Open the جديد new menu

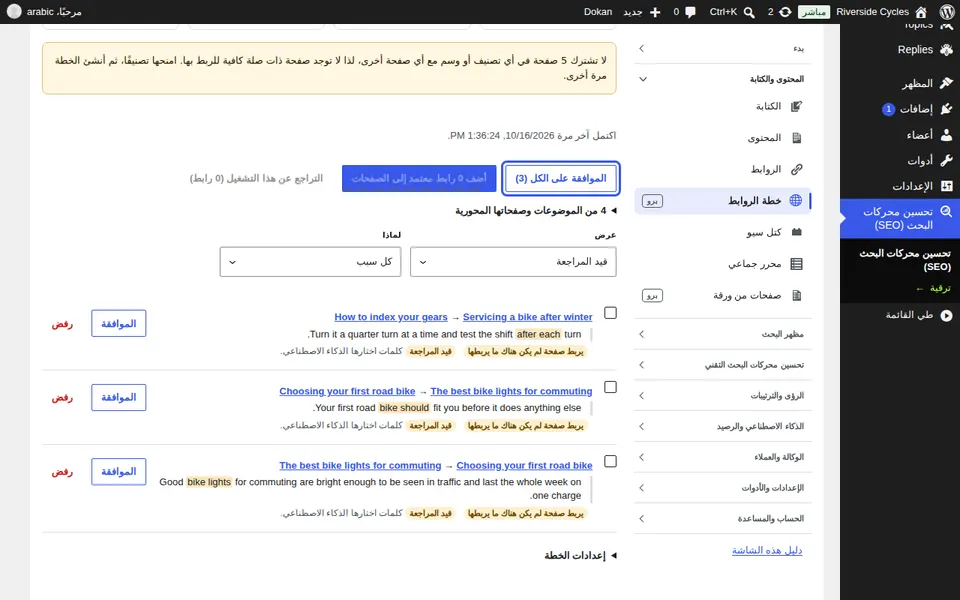[x=642, y=12]
